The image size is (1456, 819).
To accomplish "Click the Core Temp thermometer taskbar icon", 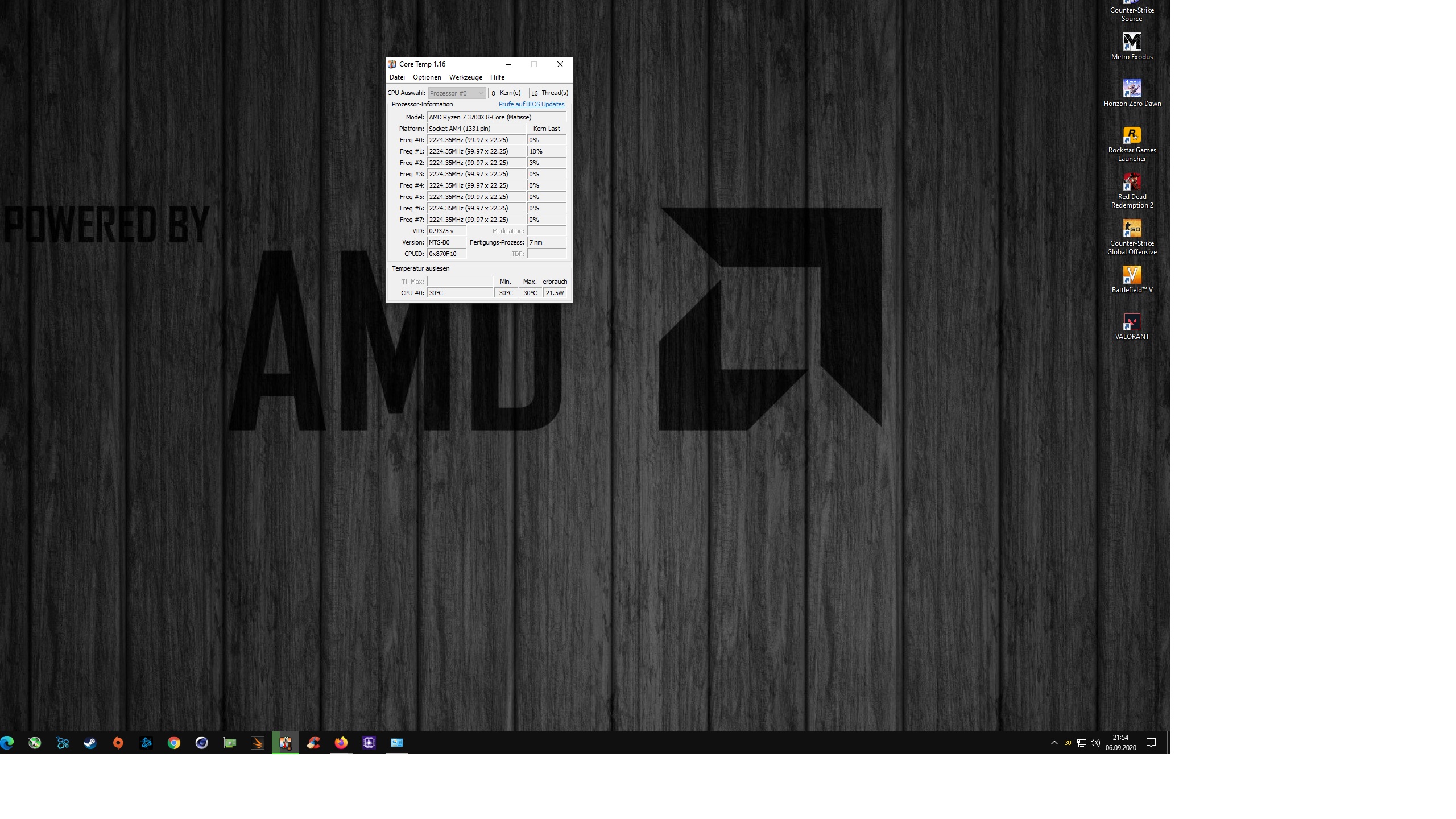I will (286, 743).
